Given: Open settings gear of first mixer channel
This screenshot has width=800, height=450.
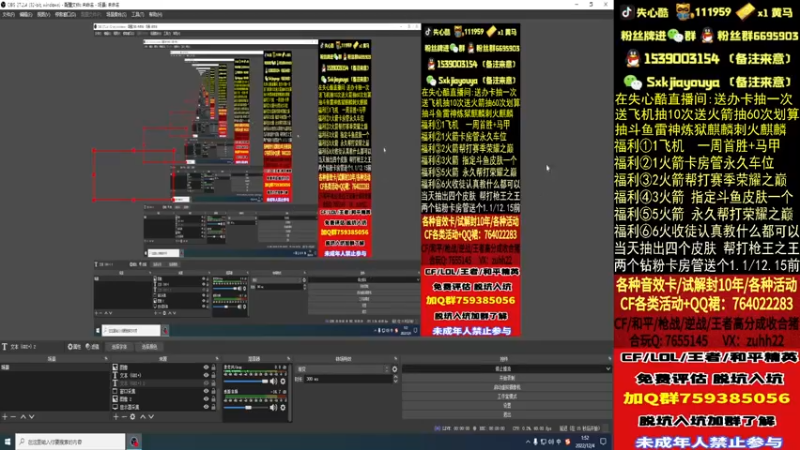Looking at the screenshot, I should [283, 381].
